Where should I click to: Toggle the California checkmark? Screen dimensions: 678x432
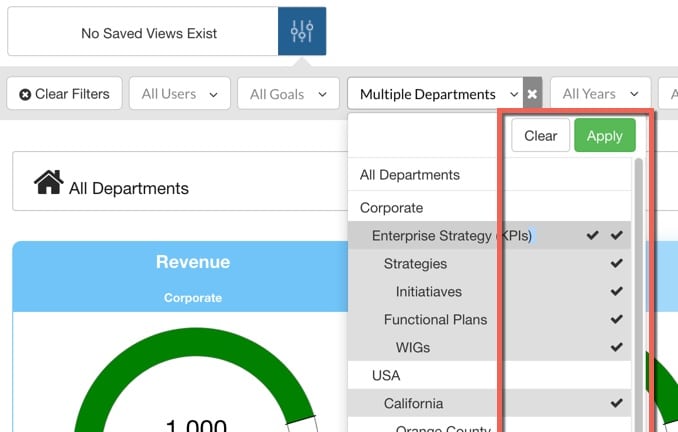(x=616, y=404)
